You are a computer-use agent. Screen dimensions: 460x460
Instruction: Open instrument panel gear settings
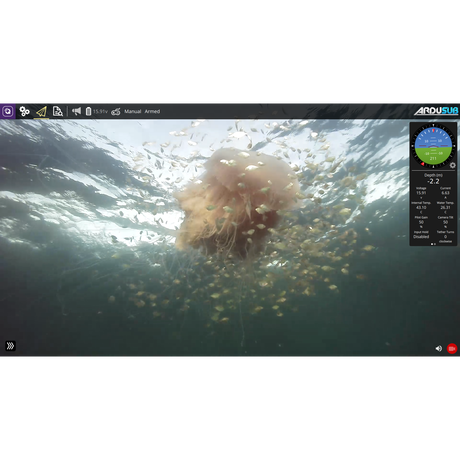(452, 165)
